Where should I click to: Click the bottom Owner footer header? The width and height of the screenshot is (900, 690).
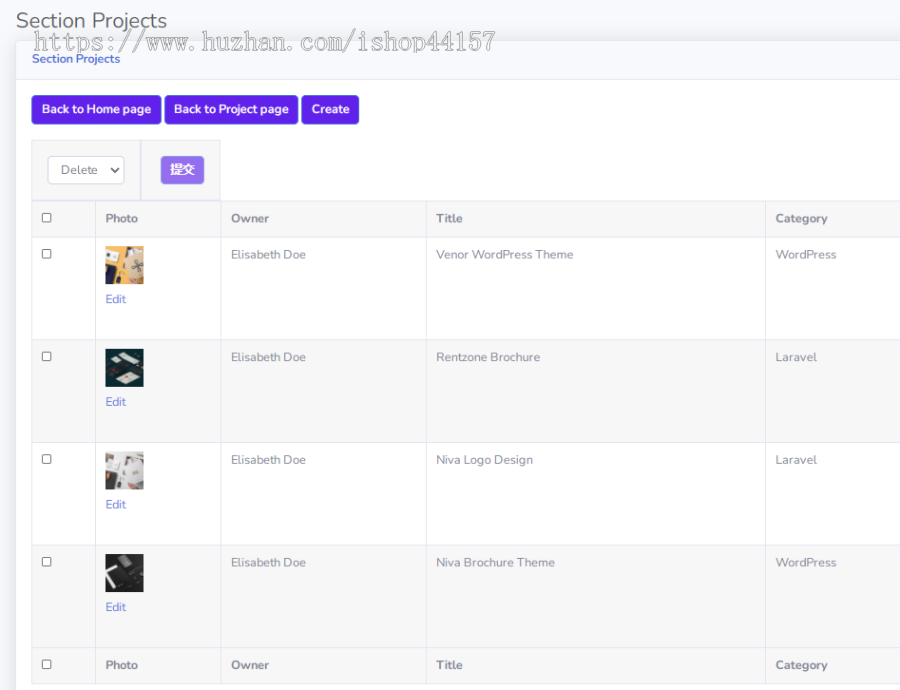[x=250, y=665]
